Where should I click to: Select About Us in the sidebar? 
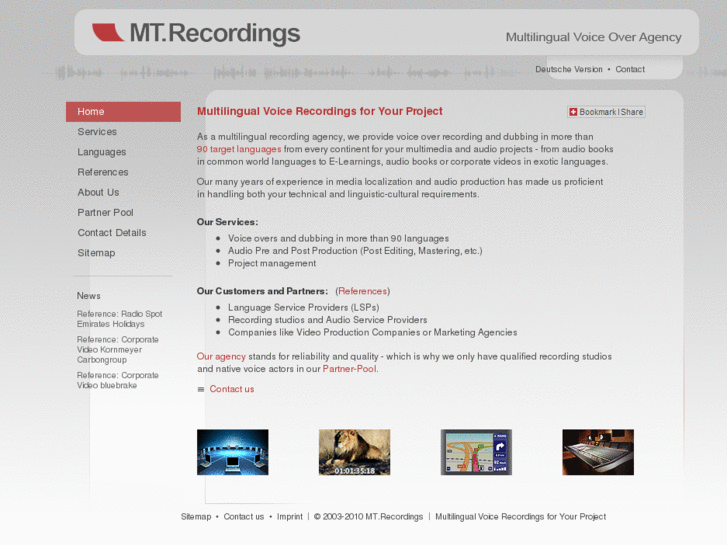98,192
